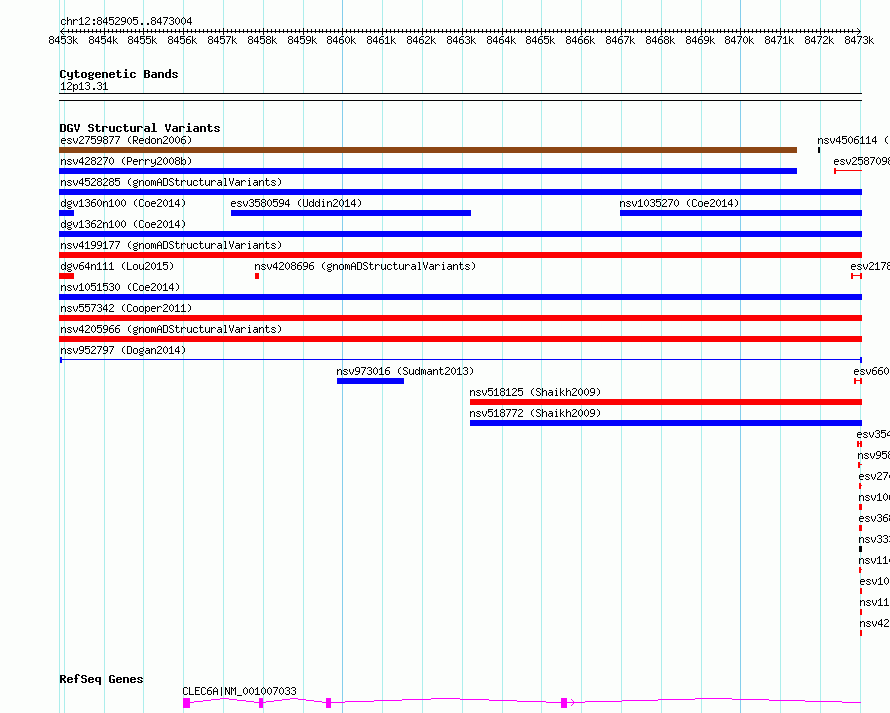The width and height of the screenshot is (890, 713).
Task: Click the small dgv1360n100 blue bar
Action: point(66,213)
